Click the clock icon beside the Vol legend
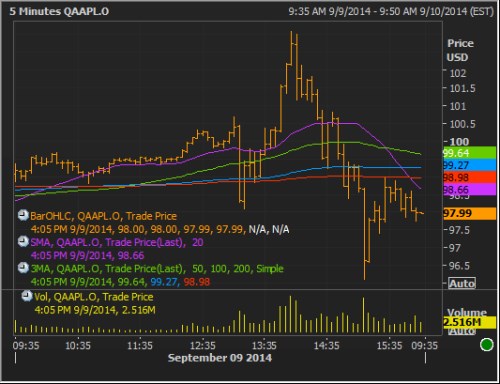This screenshot has height=384, width=500. pos(27,296)
